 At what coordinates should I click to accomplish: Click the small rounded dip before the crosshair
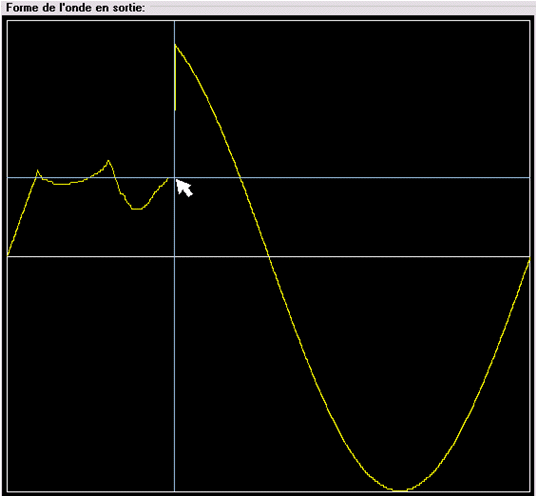click(x=136, y=208)
